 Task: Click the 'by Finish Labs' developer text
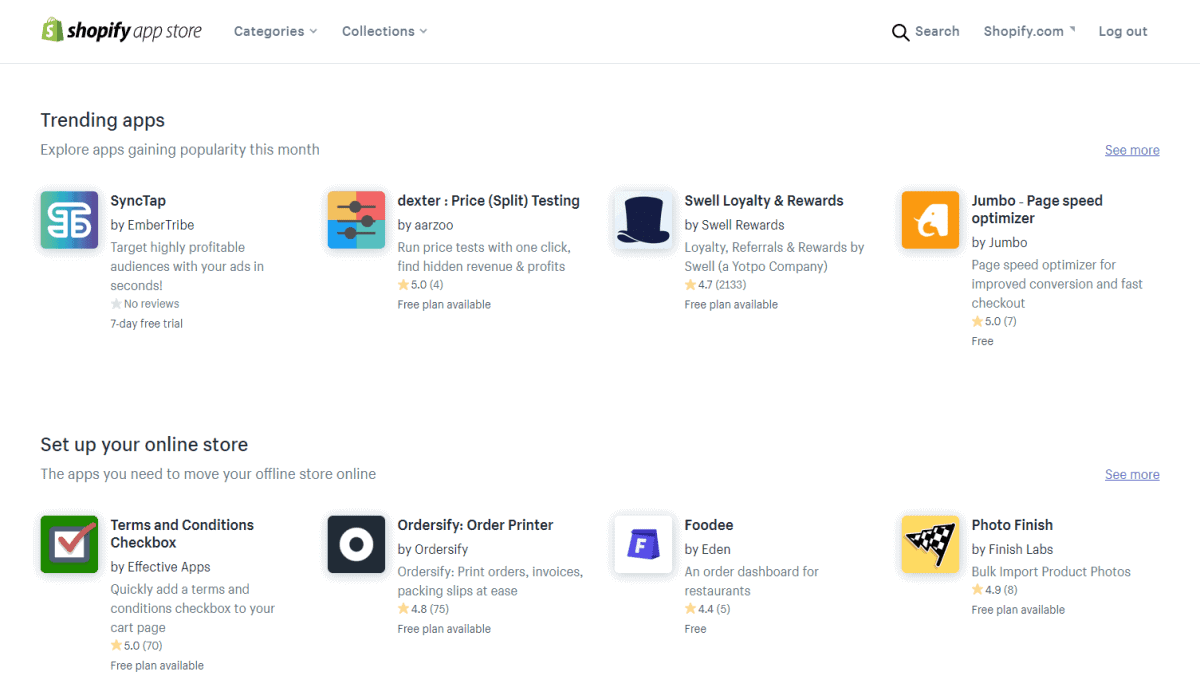pyautogui.click(x=1012, y=549)
